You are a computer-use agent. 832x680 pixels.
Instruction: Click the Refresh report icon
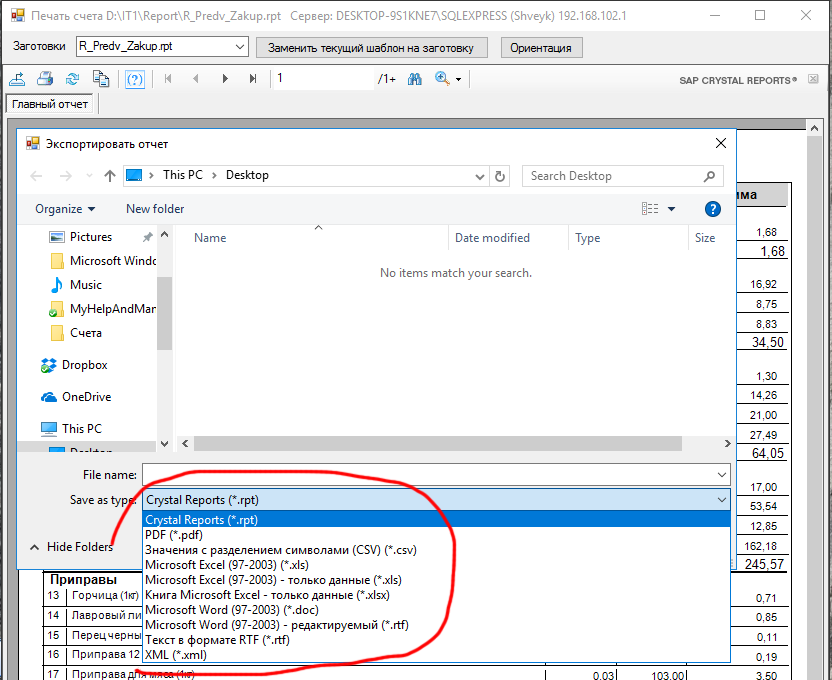pos(73,79)
